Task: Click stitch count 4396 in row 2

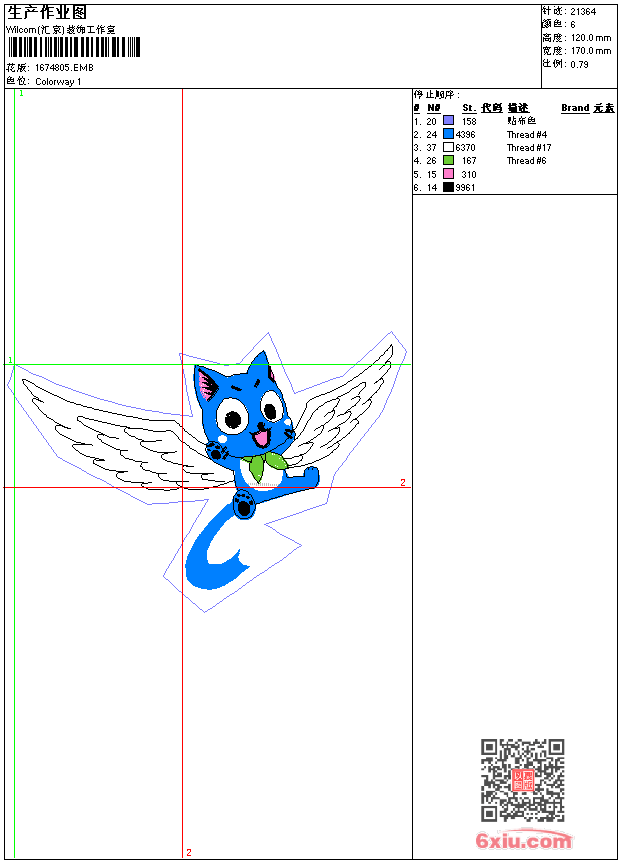Action: coord(465,134)
